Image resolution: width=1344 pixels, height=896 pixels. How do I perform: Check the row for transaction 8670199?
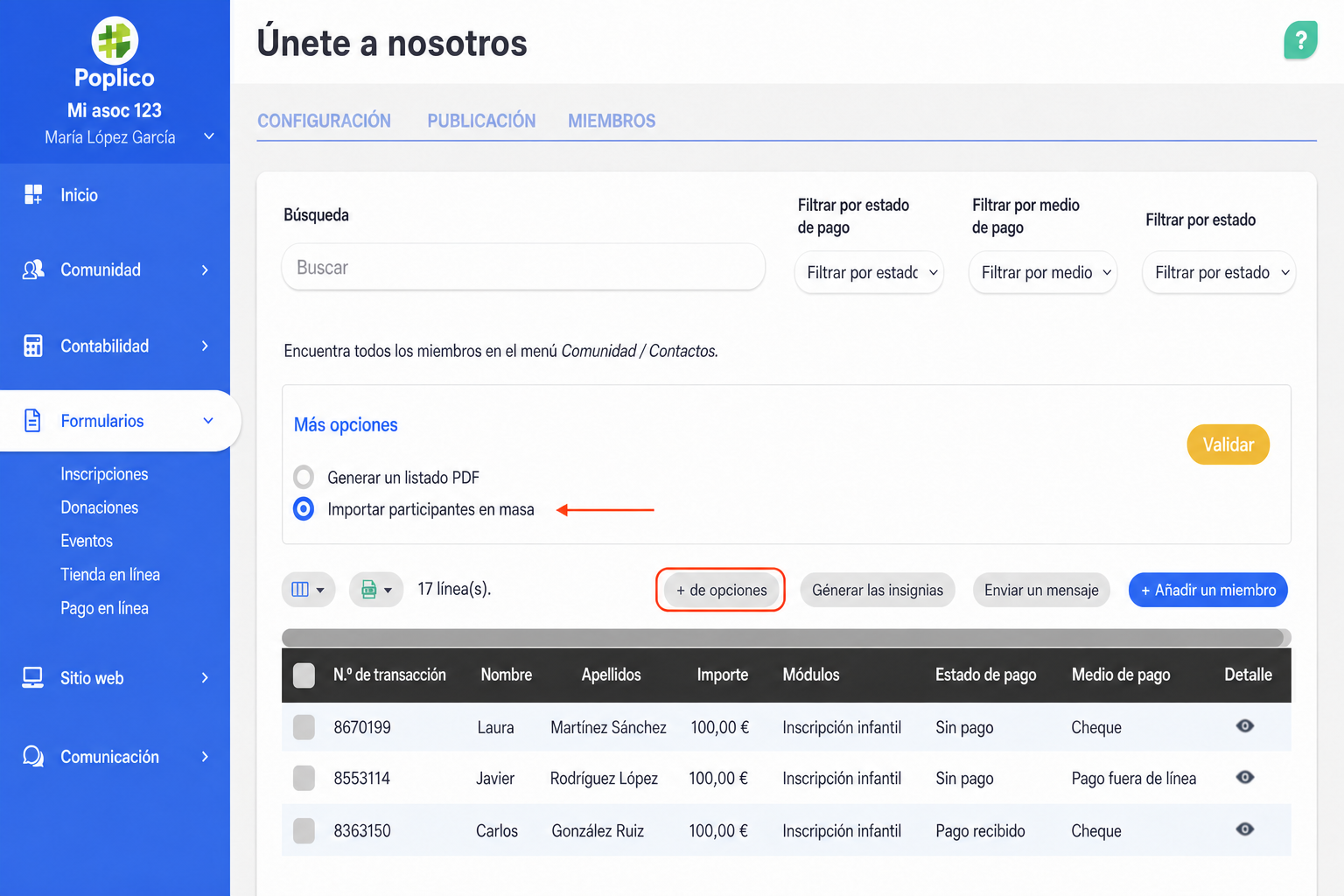[304, 727]
